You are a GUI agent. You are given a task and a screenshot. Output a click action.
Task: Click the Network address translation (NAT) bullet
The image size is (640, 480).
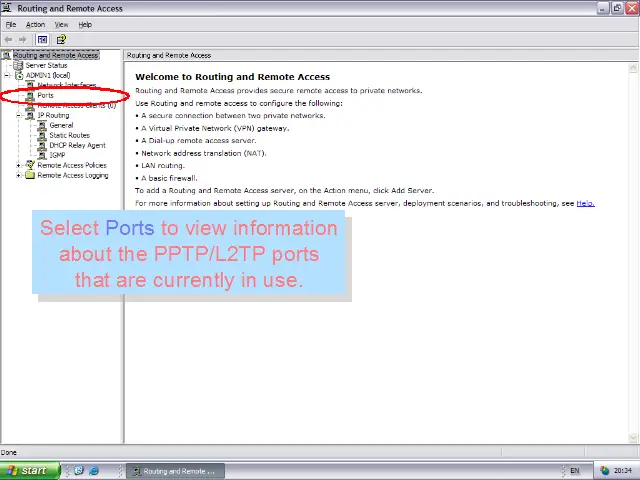204,153
